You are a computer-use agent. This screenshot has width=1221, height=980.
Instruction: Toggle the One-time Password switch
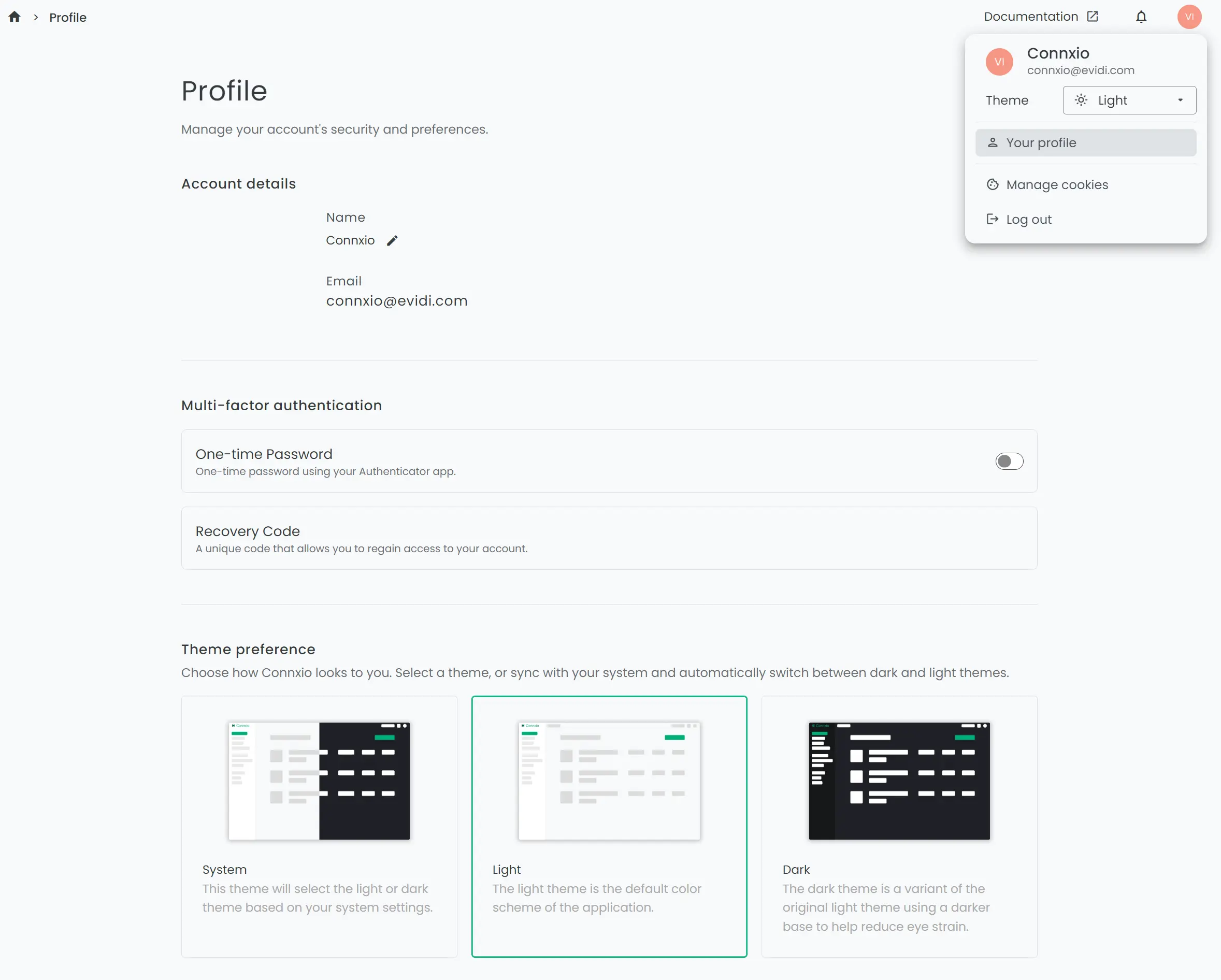(x=1009, y=461)
